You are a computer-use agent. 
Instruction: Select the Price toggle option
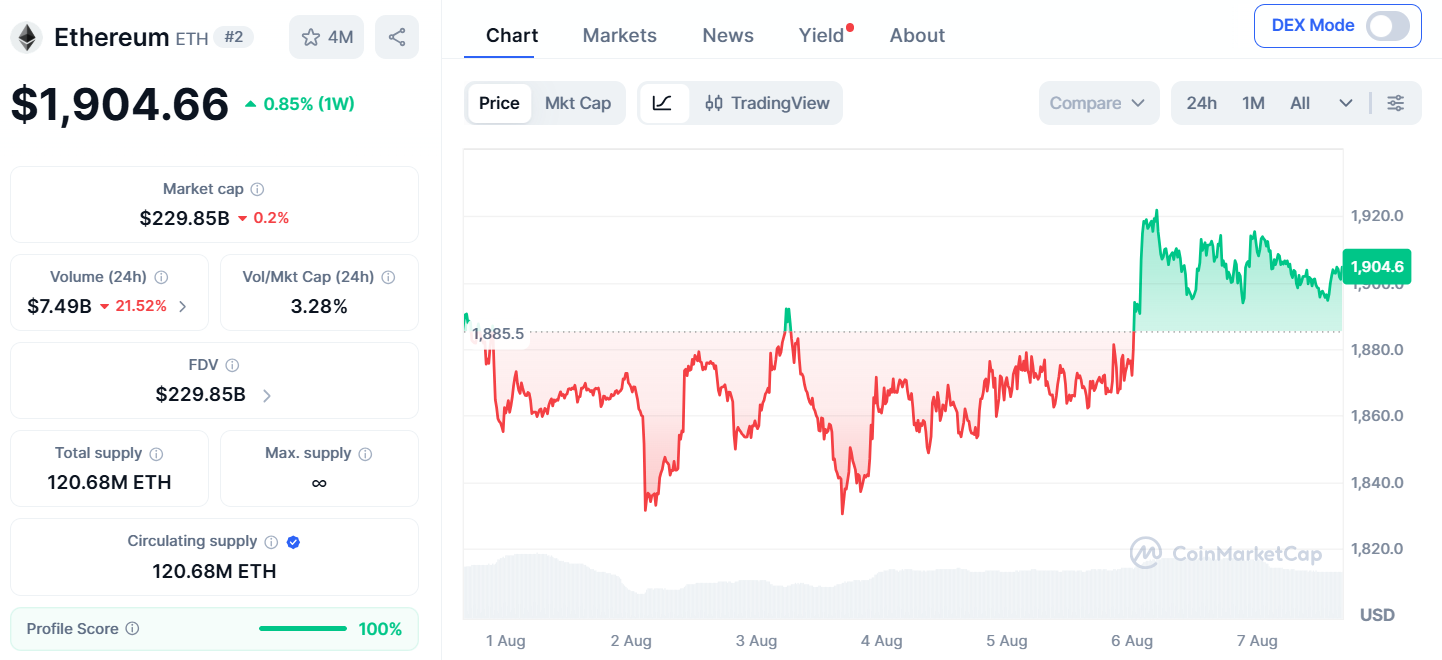(x=499, y=103)
